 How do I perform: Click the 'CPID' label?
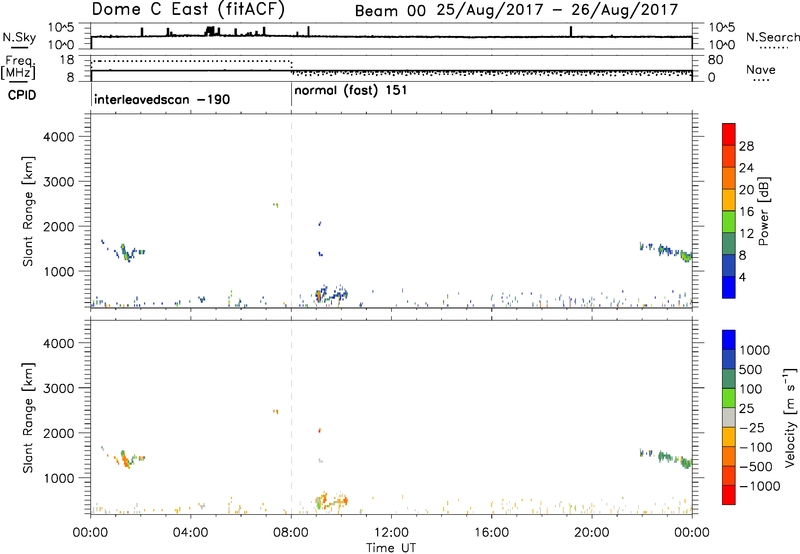pos(22,95)
